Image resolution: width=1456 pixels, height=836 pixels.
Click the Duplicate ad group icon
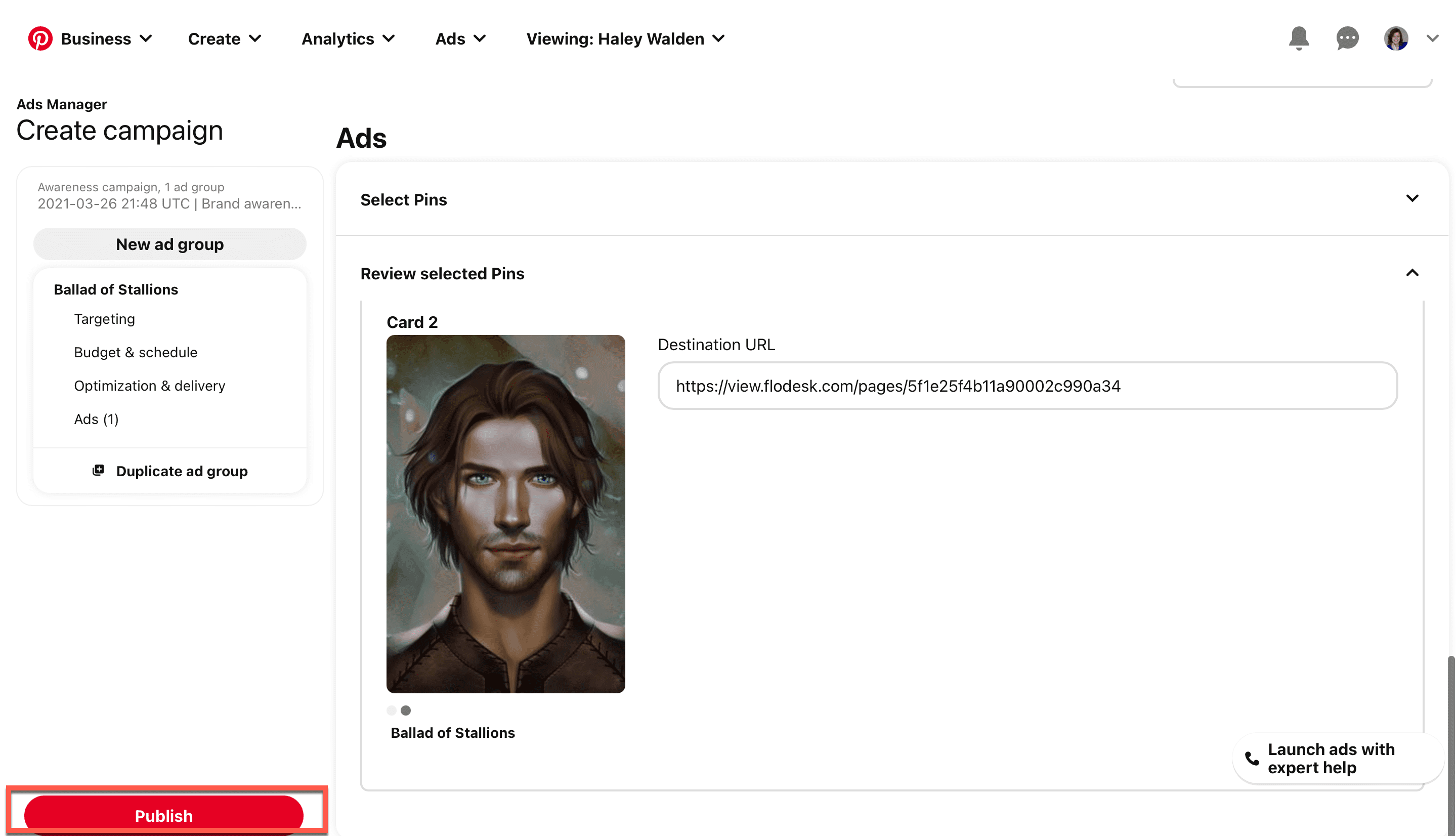click(x=98, y=470)
